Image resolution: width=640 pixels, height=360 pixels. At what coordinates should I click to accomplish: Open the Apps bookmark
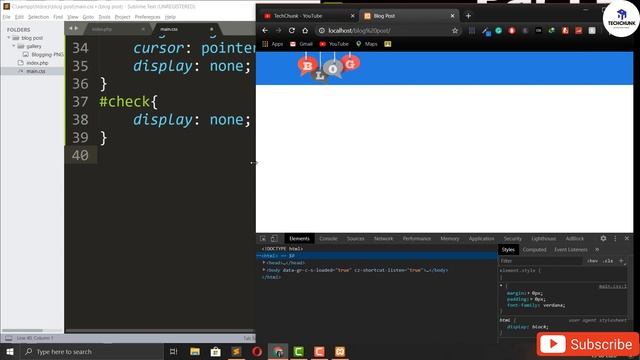[x=273, y=44]
